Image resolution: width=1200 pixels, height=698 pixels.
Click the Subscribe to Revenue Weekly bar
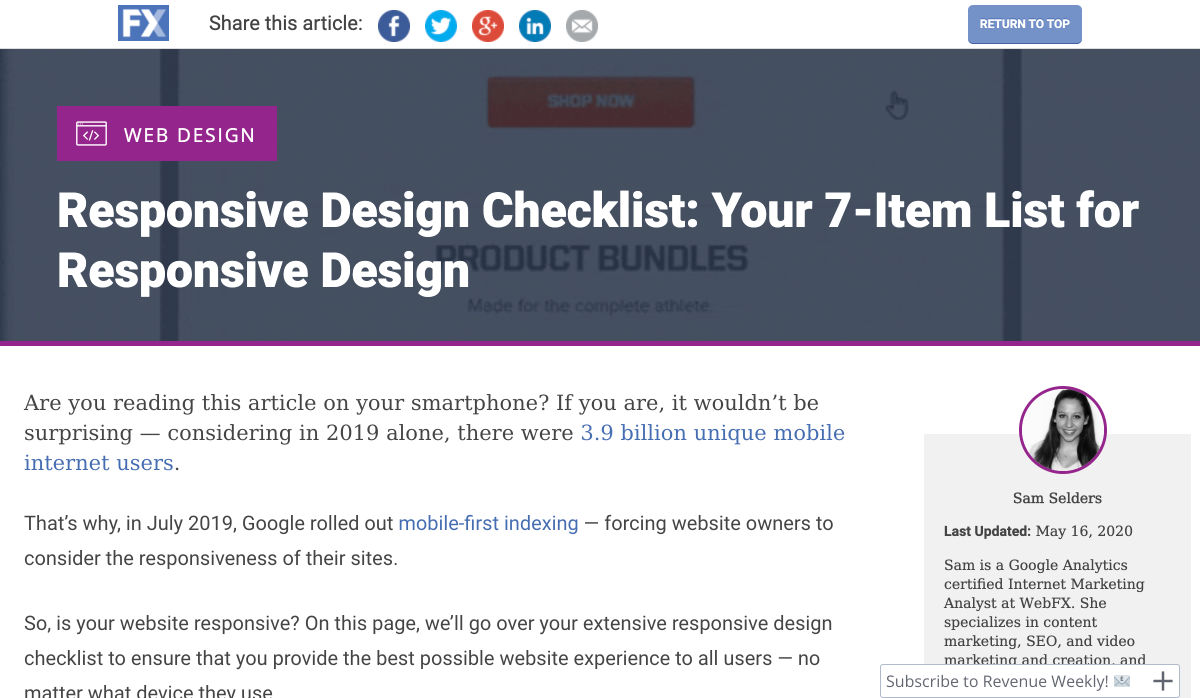1032,681
